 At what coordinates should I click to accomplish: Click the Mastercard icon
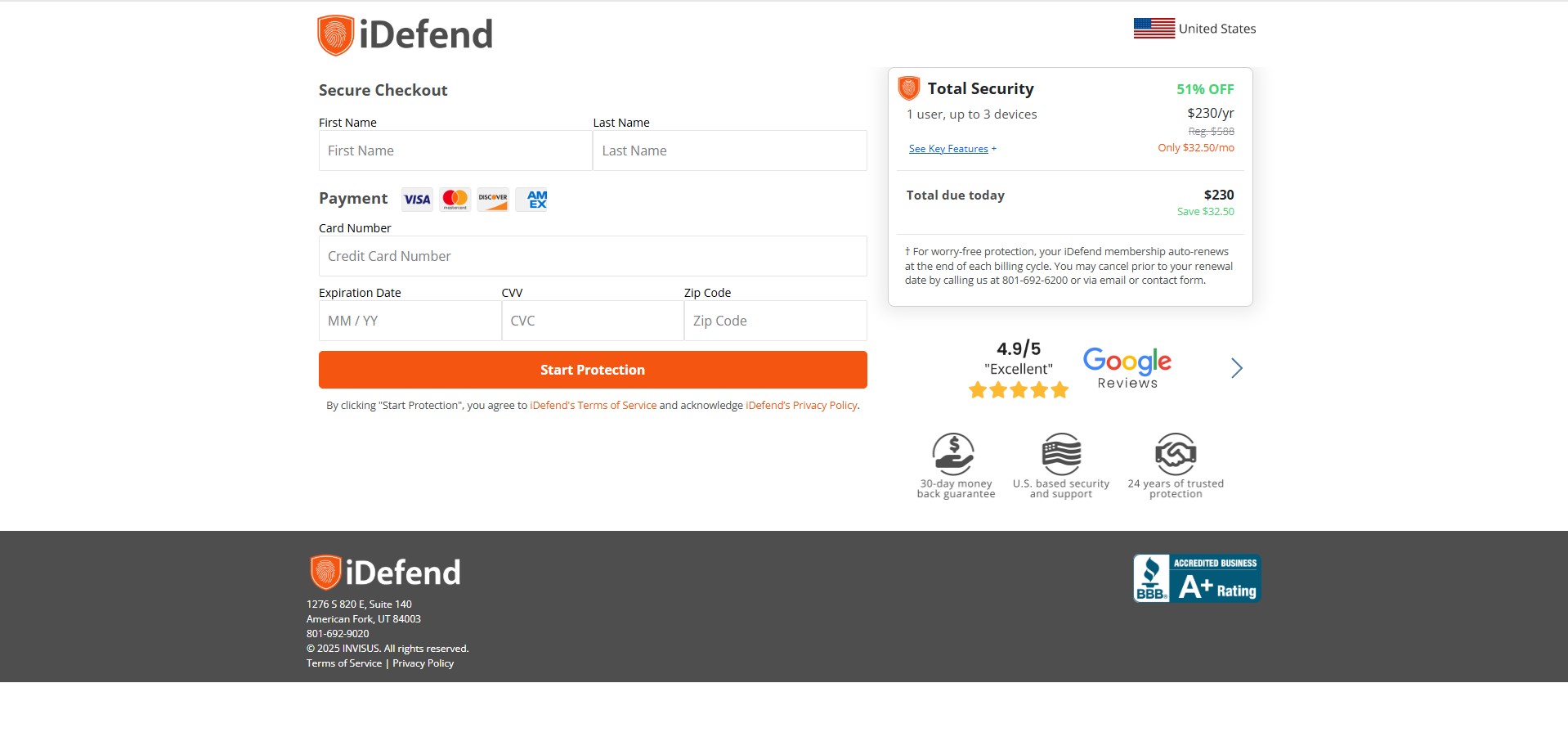point(455,200)
